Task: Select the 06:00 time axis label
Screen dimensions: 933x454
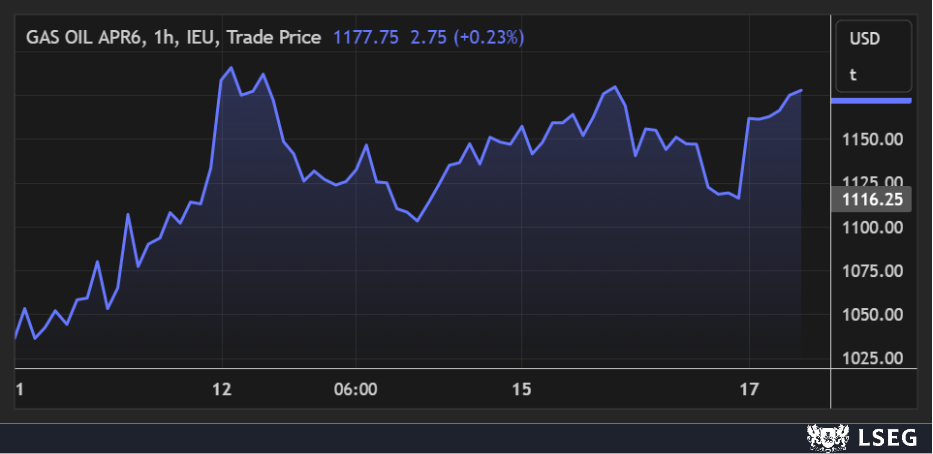Action: click(356, 389)
